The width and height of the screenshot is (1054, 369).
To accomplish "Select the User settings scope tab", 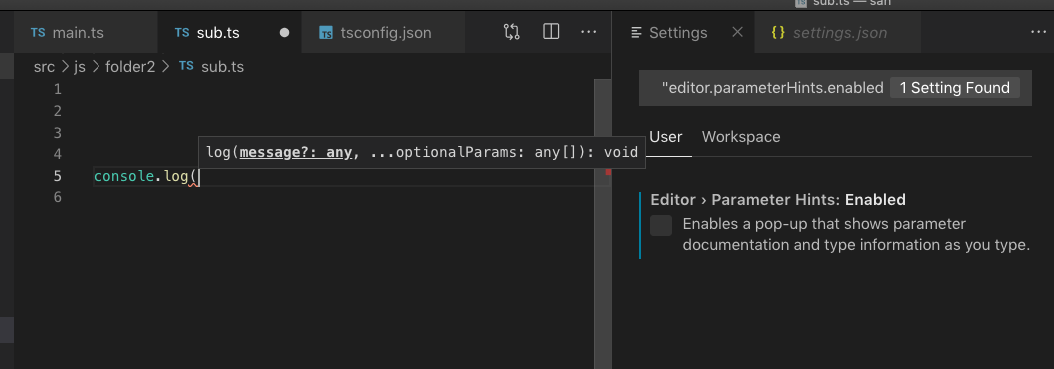I will (x=665, y=137).
